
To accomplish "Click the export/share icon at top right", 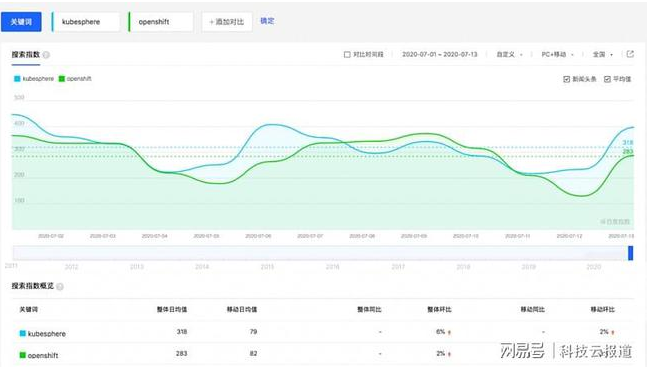I will (630, 54).
